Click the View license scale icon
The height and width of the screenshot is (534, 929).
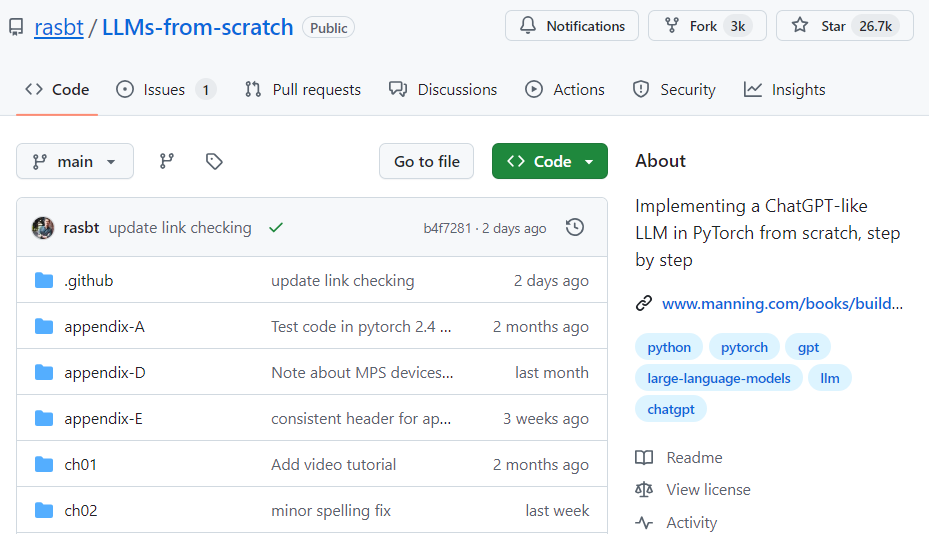pos(644,490)
